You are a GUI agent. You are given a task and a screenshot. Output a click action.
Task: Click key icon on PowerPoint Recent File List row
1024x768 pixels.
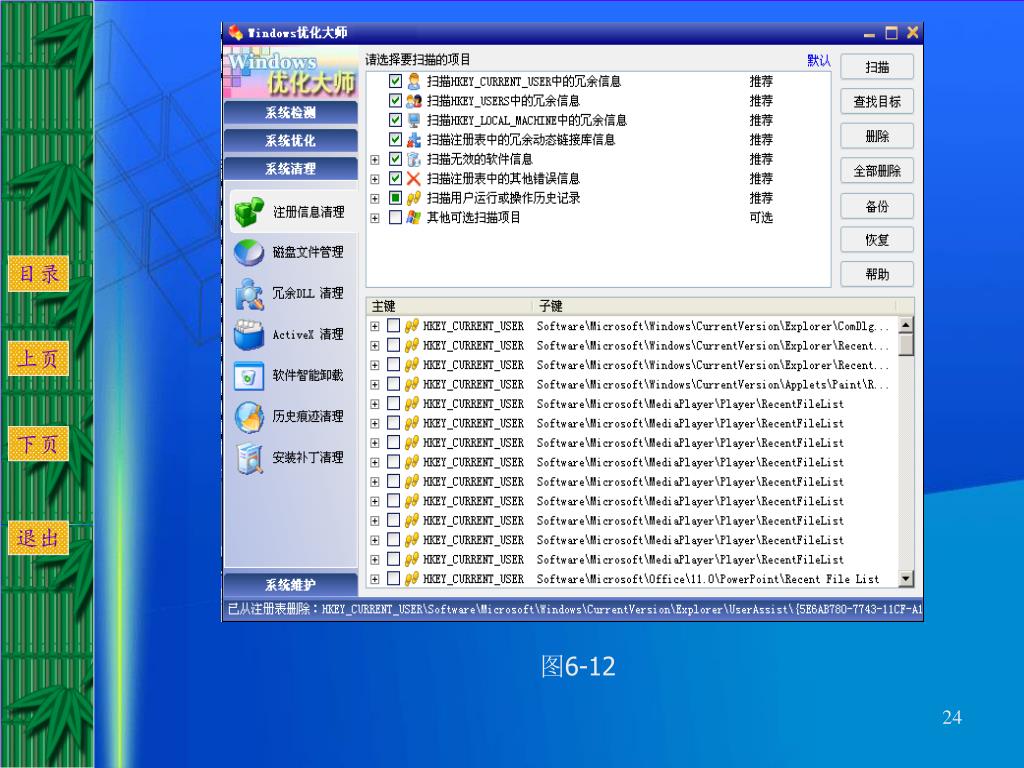(x=411, y=579)
